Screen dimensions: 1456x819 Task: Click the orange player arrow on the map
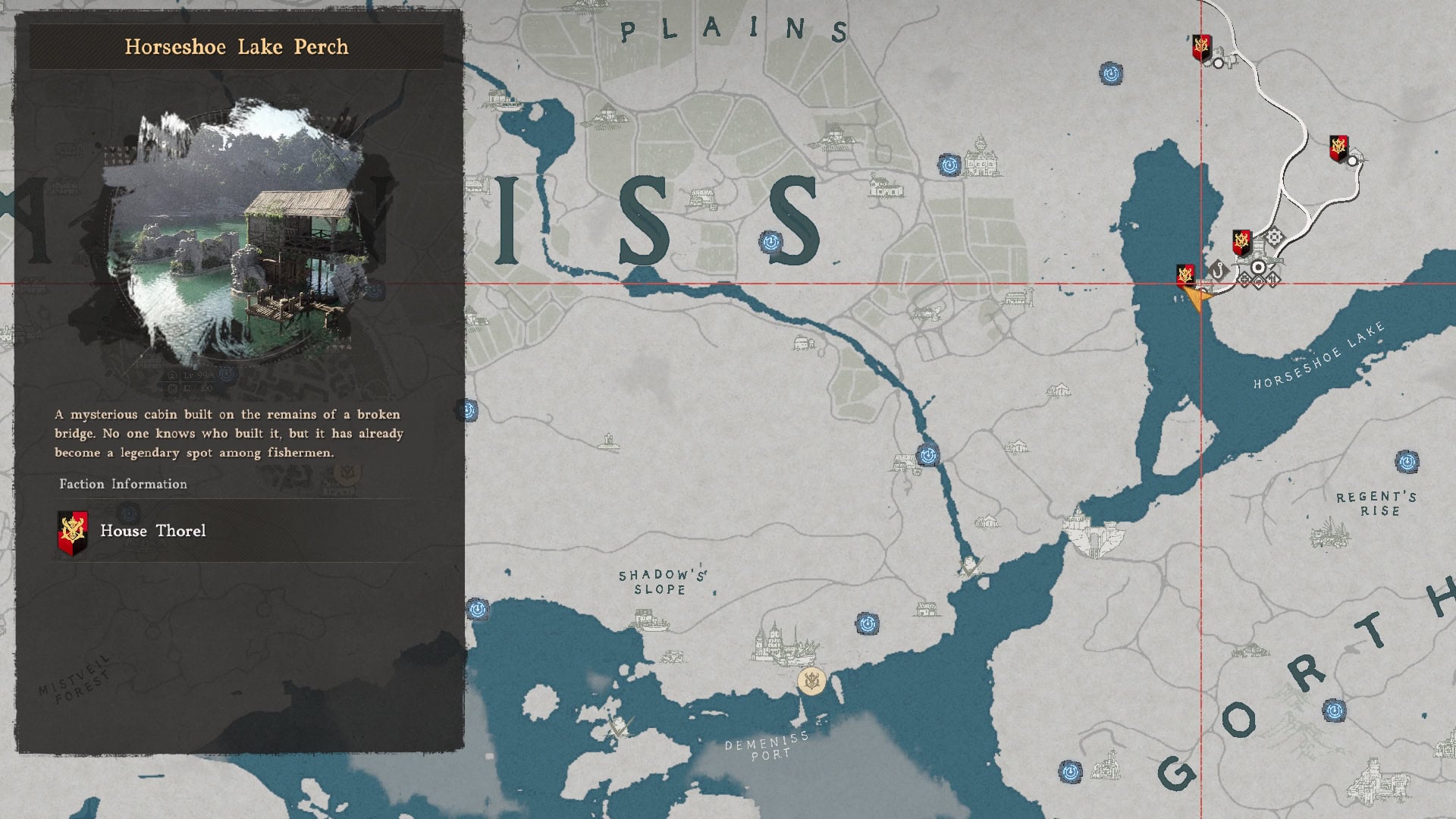[1198, 298]
